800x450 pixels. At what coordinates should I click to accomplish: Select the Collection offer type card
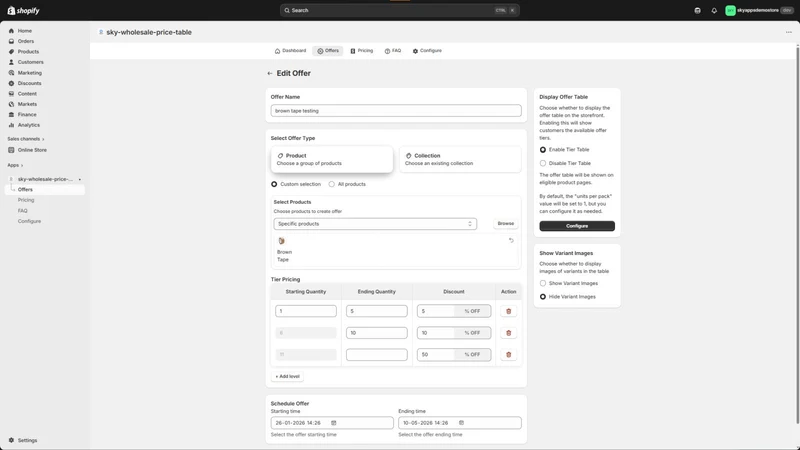tap(460, 159)
